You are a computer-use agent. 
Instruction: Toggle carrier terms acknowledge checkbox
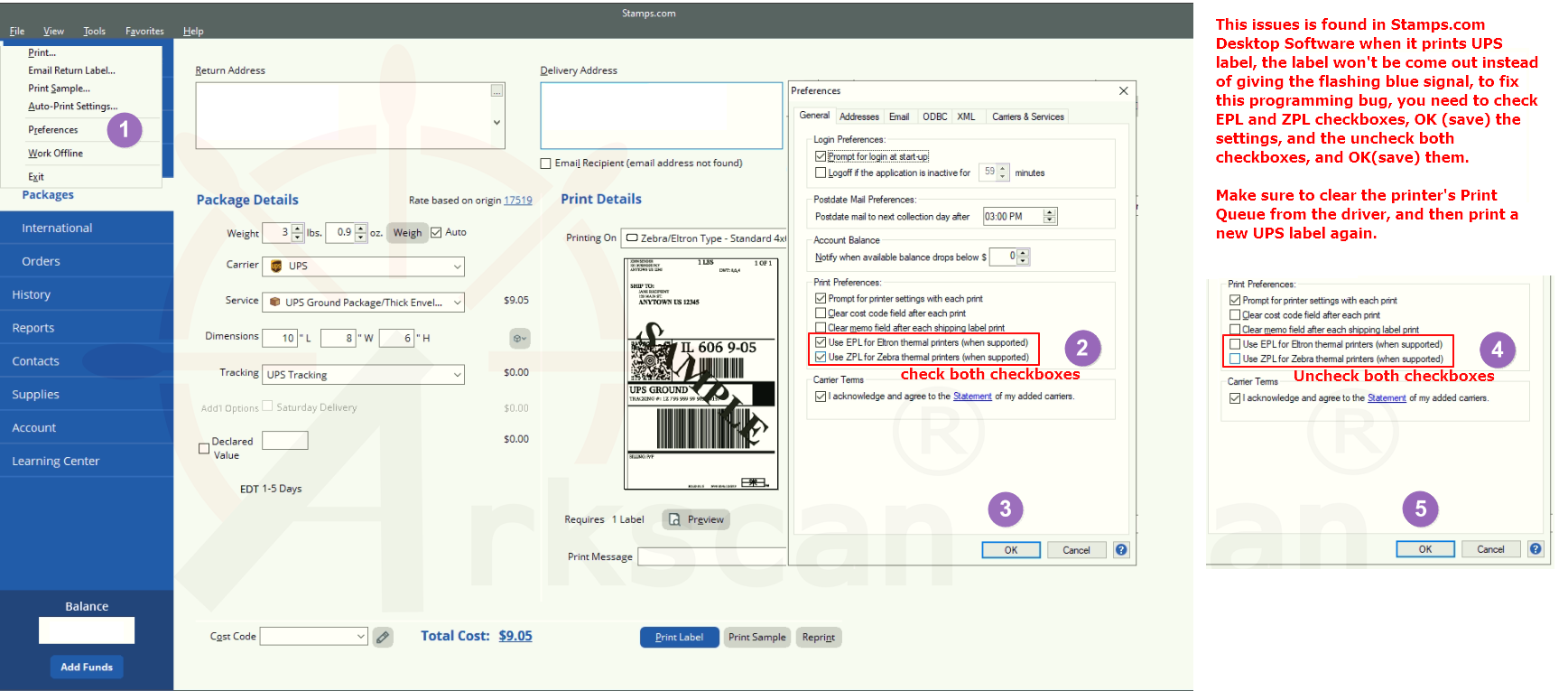click(x=821, y=396)
